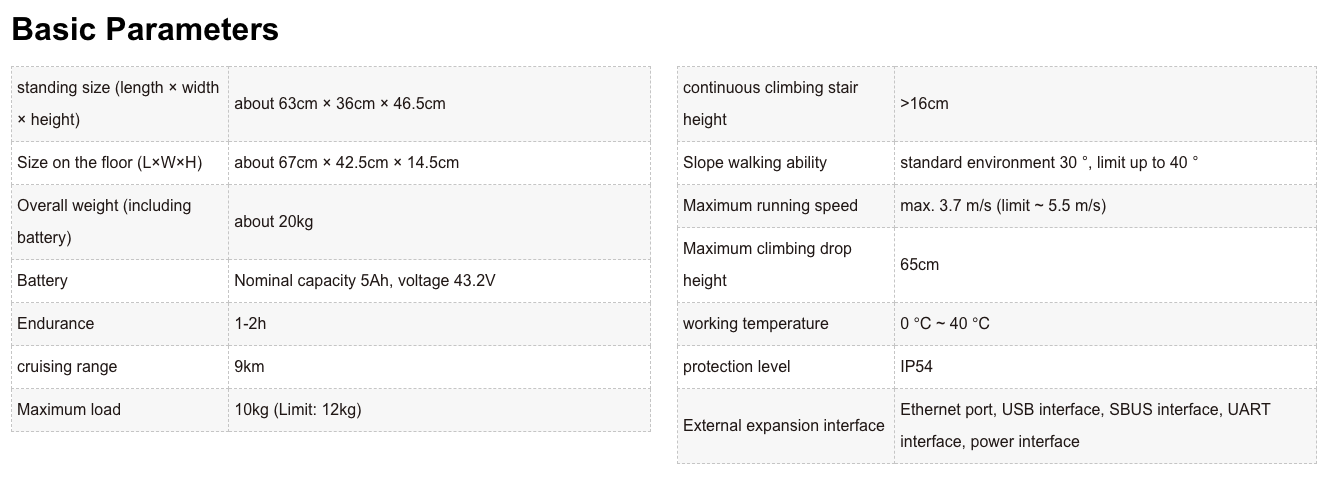This screenshot has height=478, width=1331.
Task: Select the Endurance 1-2h value
Action: point(250,324)
